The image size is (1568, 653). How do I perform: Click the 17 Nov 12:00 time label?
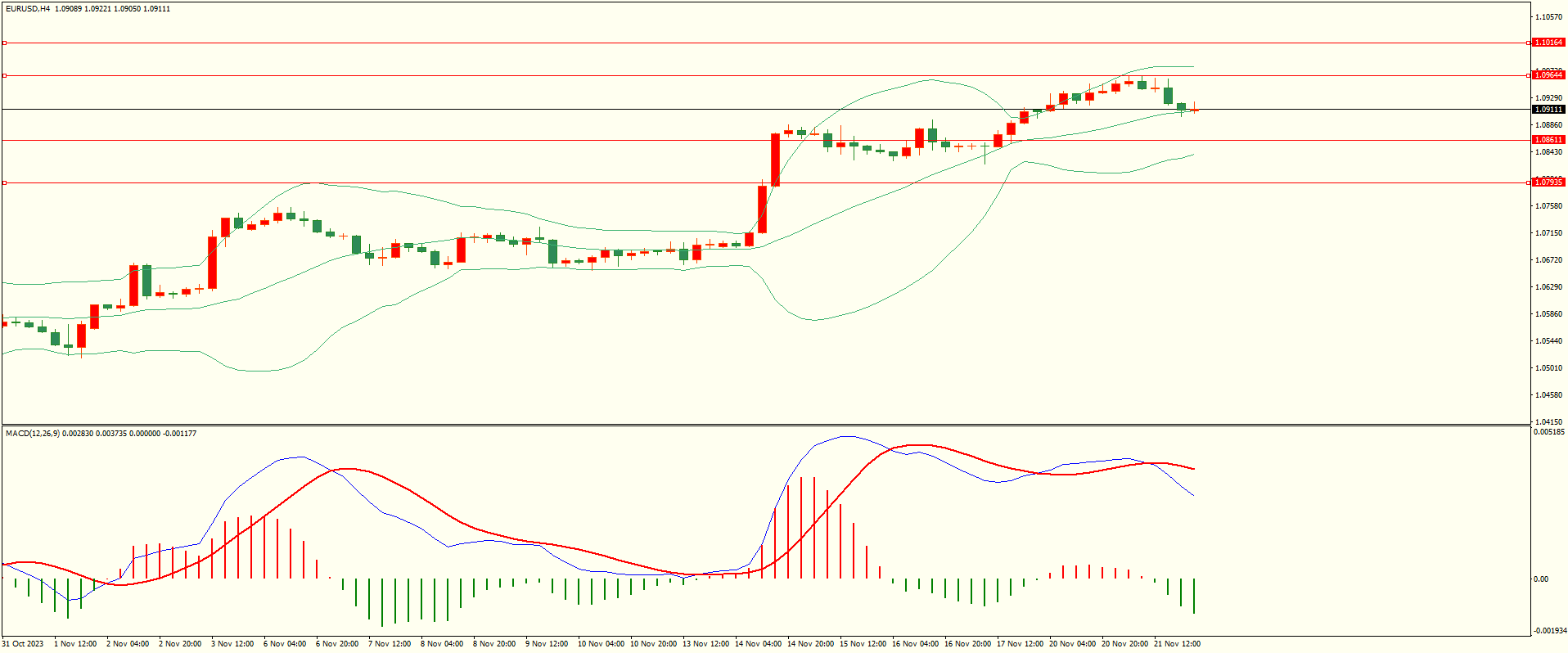(1020, 644)
